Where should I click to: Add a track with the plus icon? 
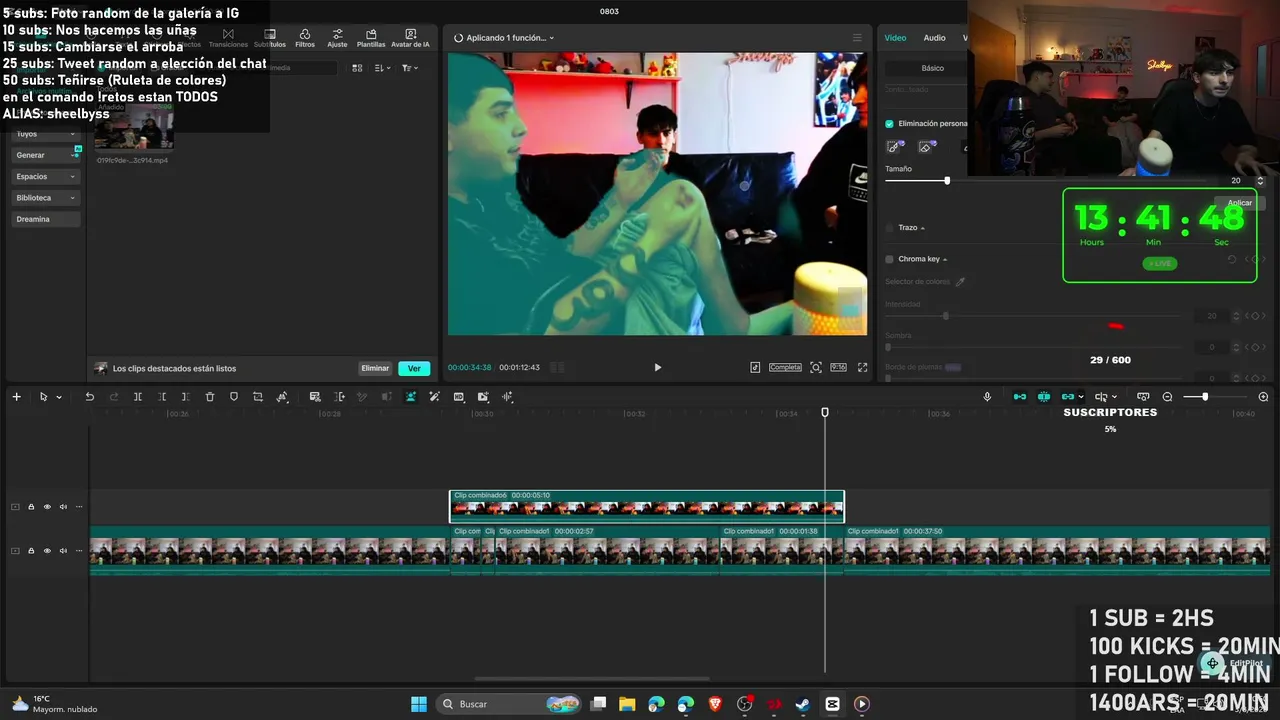16,397
